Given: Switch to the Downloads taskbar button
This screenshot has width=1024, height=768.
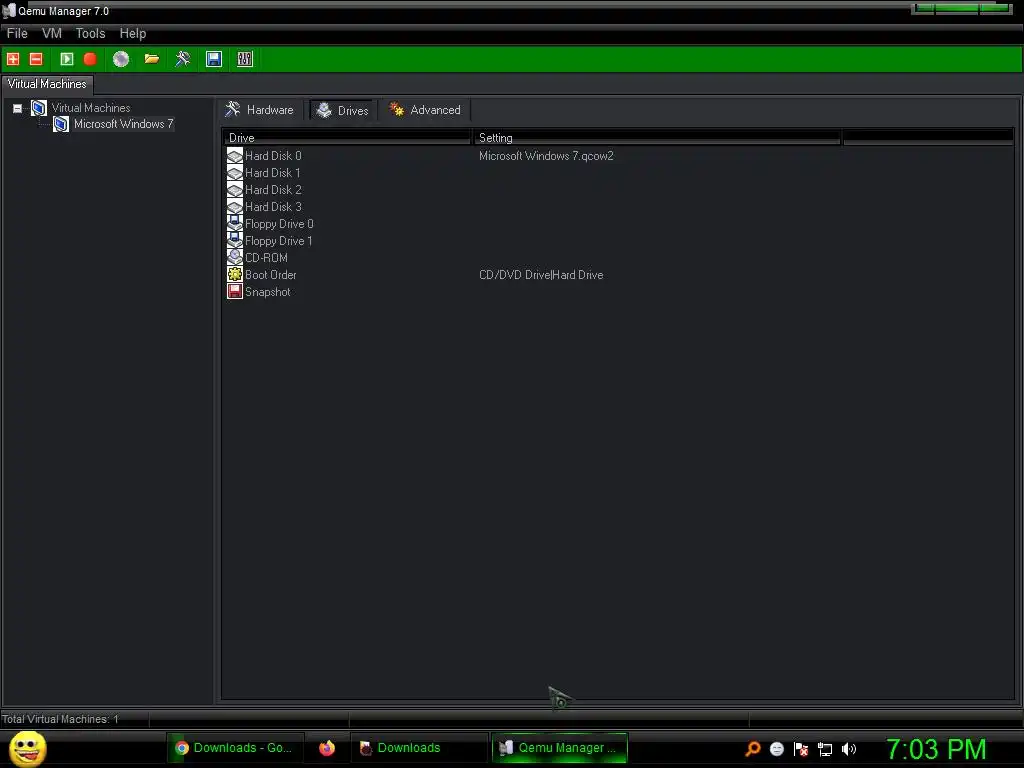Looking at the screenshot, I should pyautogui.click(x=419, y=748).
